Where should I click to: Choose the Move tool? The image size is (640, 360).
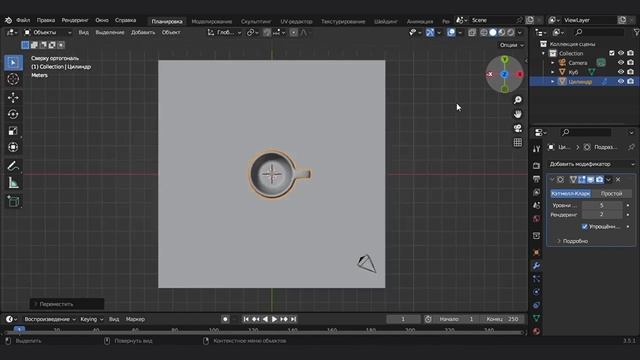(x=13, y=98)
